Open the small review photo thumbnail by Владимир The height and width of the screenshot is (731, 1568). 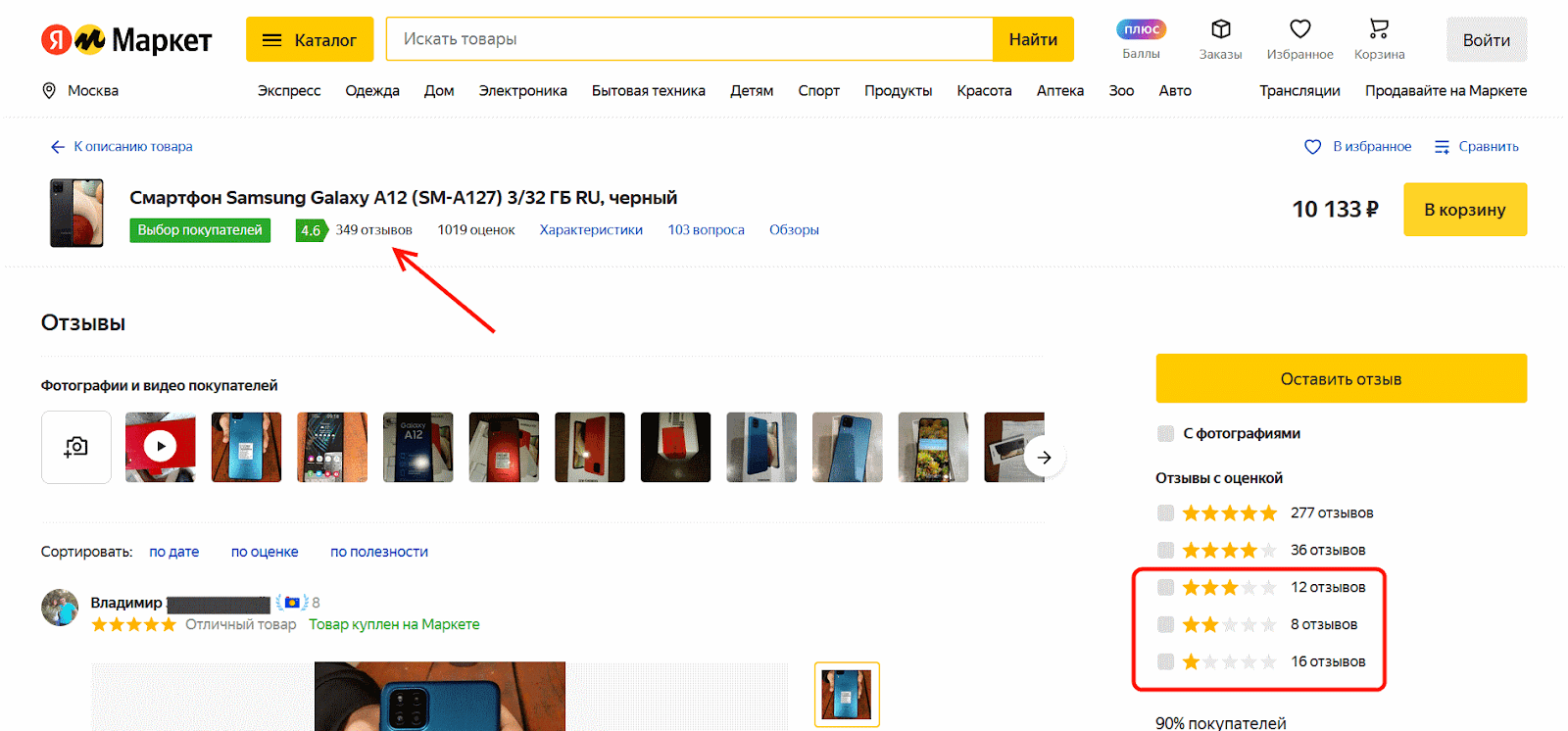coord(847,695)
